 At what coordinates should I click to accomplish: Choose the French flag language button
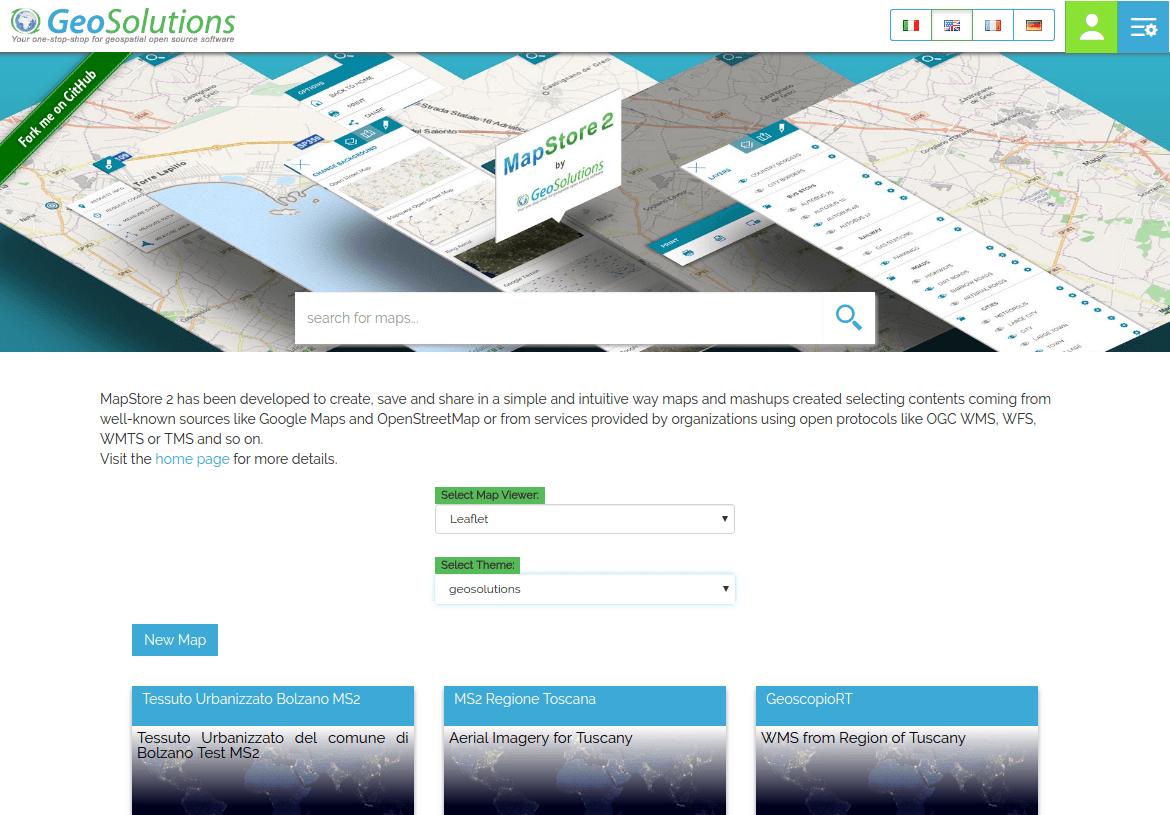[993, 26]
